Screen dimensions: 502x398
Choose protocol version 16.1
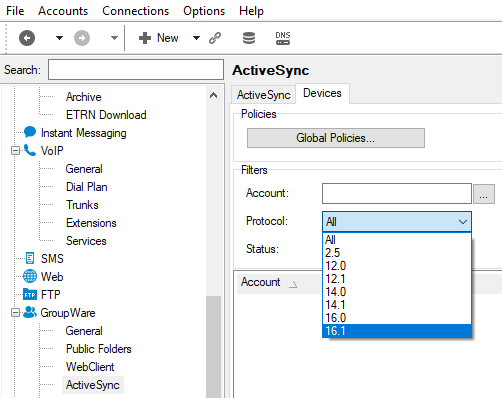pos(397,331)
